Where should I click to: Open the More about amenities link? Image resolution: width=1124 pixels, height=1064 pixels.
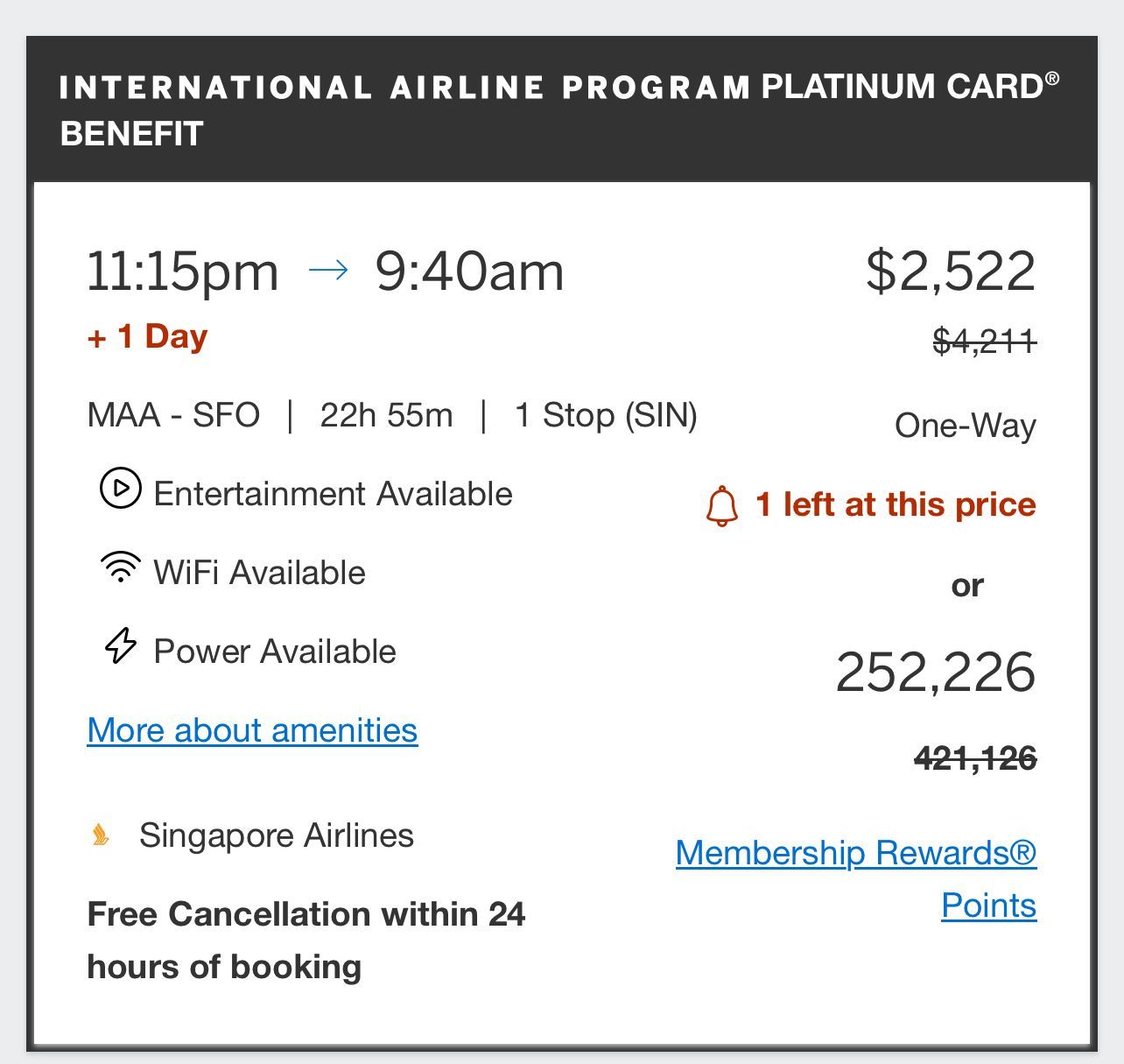[253, 730]
